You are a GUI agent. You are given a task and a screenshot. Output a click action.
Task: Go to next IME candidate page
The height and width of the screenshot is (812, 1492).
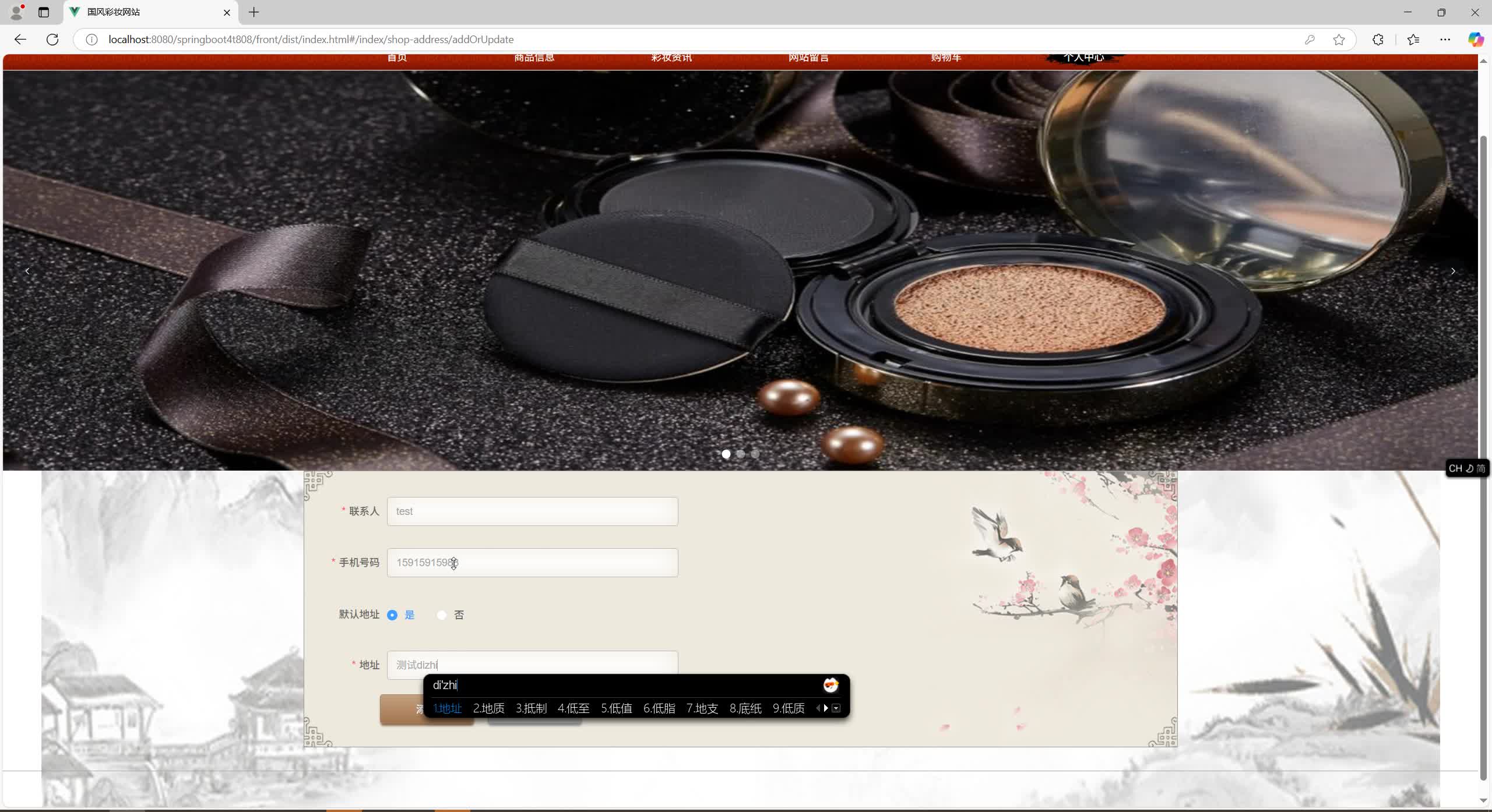point(826,708)
